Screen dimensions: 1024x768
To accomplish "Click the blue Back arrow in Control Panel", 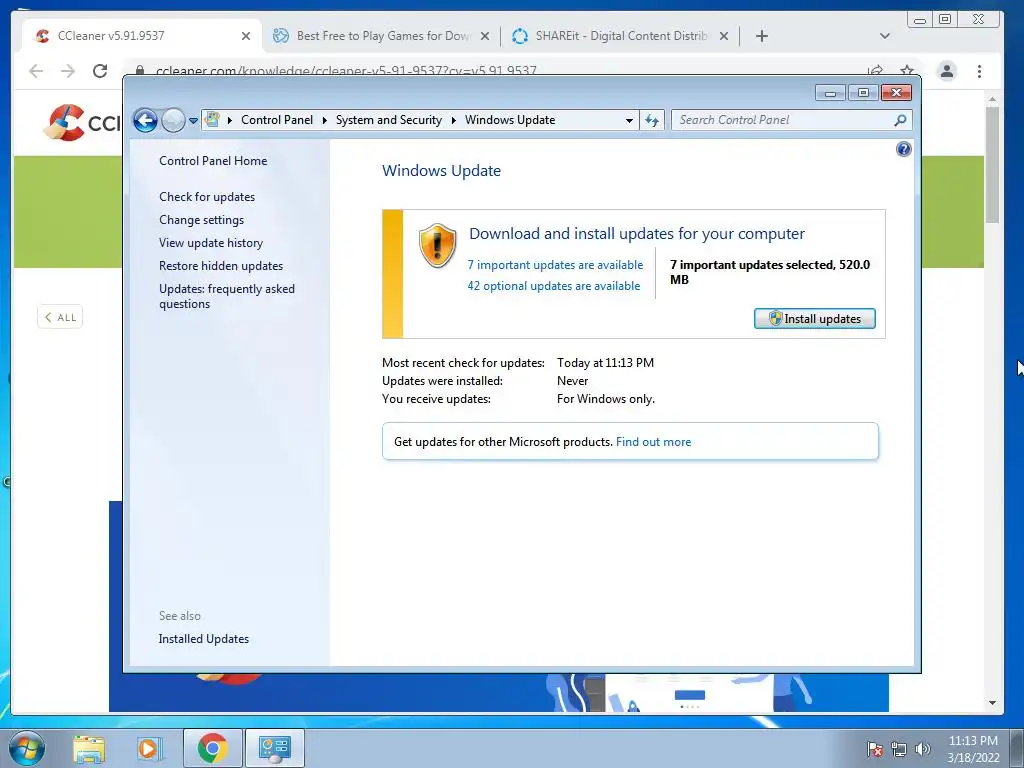I will coord(145,120).
